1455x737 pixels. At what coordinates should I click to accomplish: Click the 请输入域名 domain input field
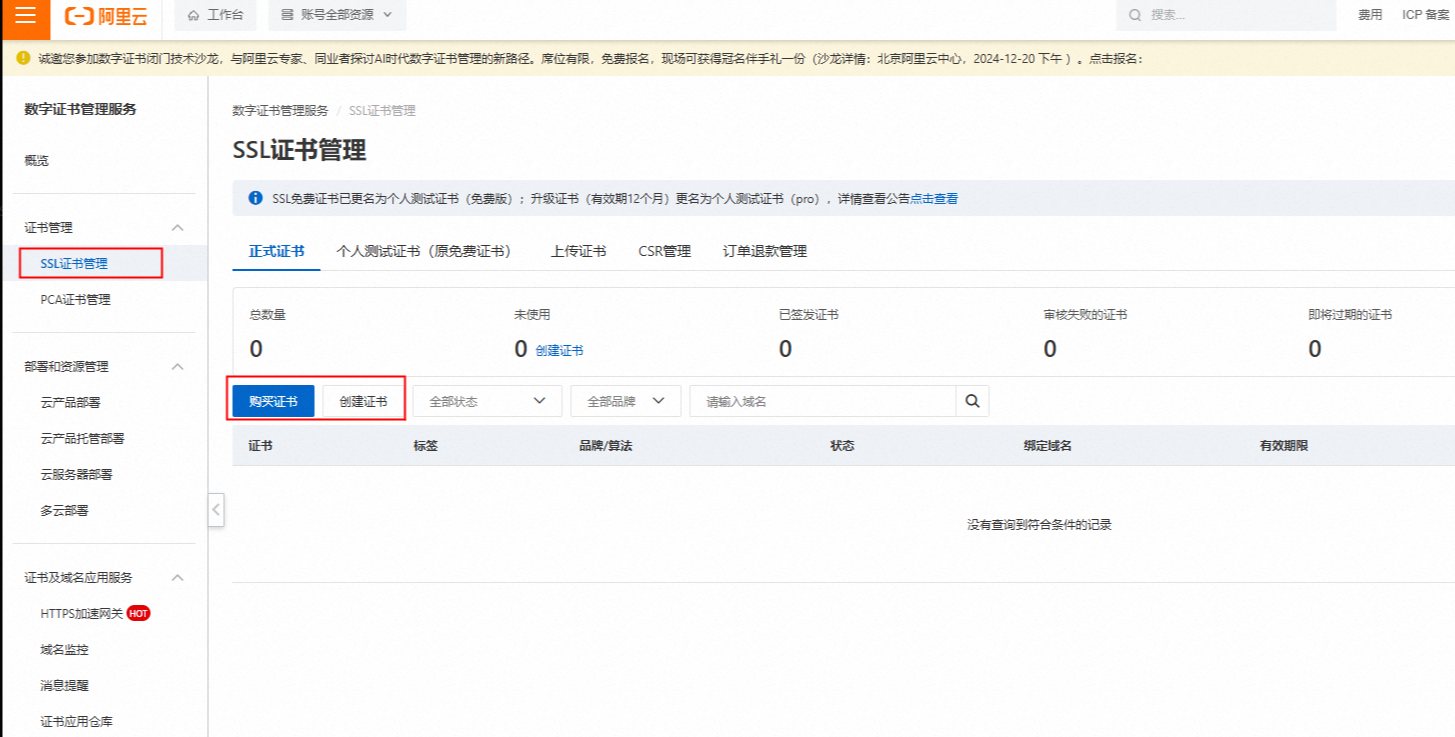click(823, 401)
